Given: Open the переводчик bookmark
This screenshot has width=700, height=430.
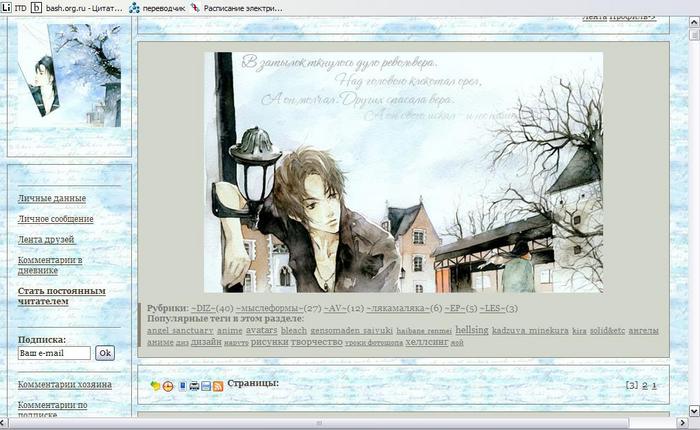Looking at the screenshot, I should [x=157, y=8].
